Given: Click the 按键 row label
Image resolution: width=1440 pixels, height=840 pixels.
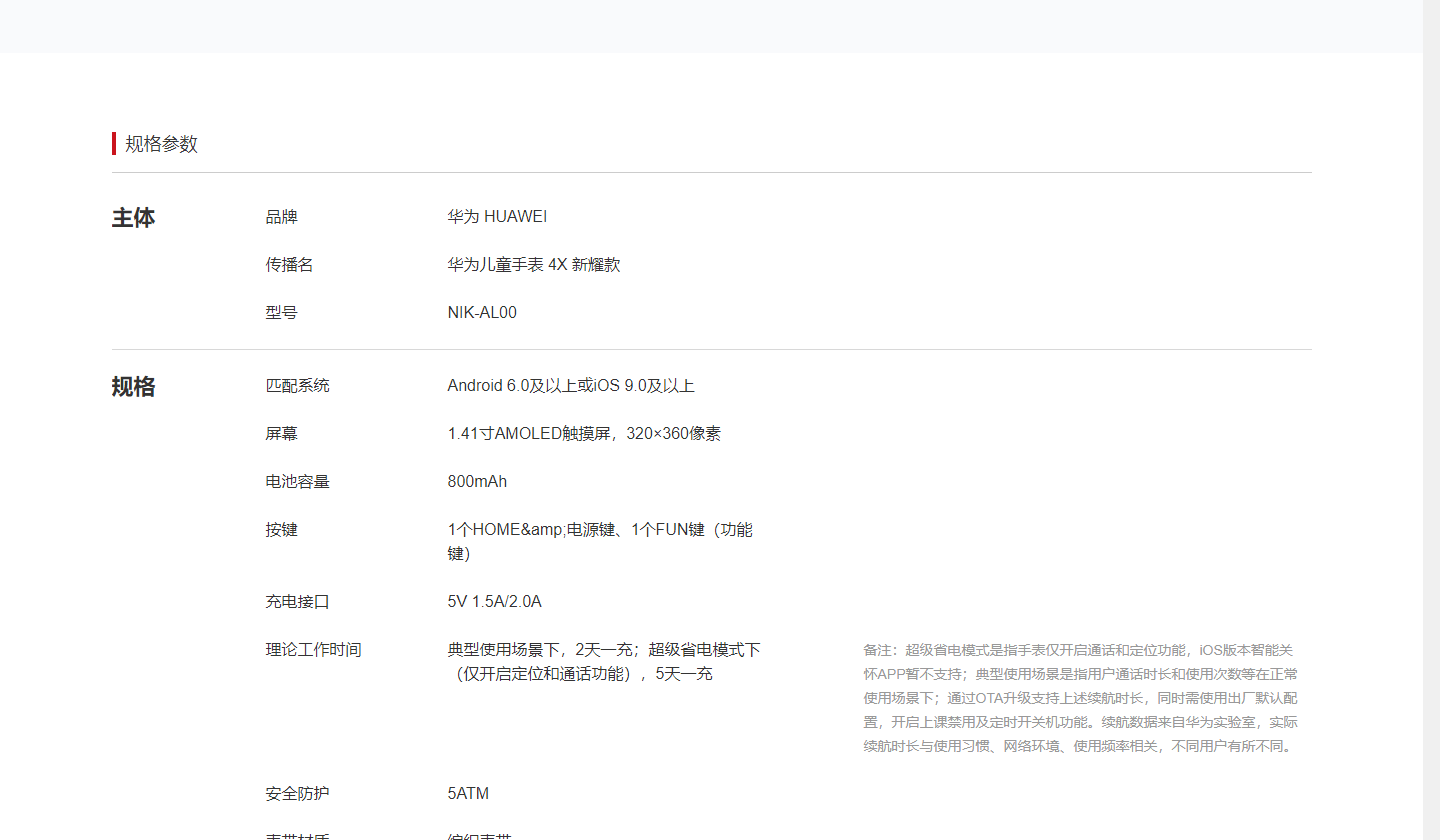Looking at the screenshot, I should click(x=282, y=530).
